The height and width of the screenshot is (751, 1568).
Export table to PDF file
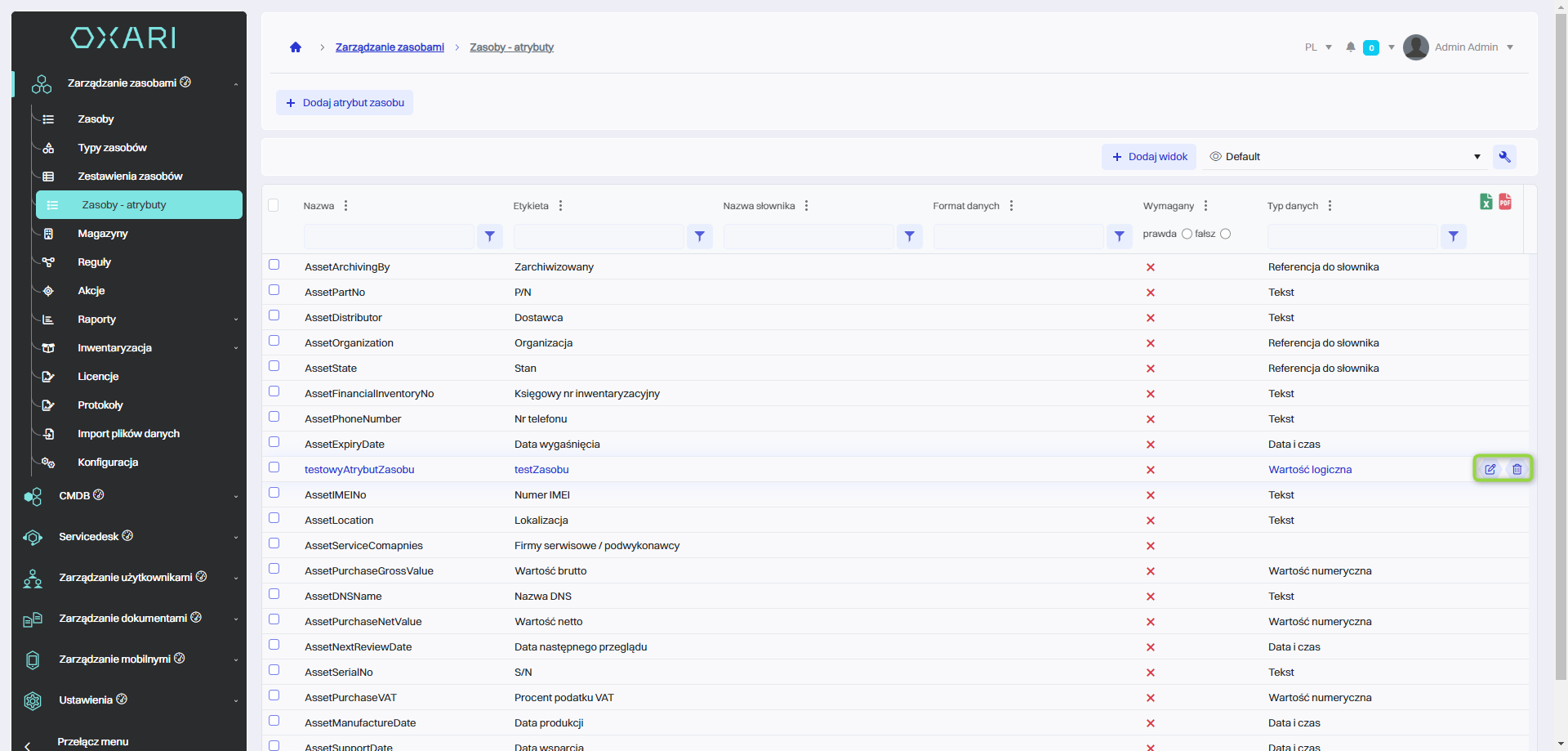[x=1505, y=202]
